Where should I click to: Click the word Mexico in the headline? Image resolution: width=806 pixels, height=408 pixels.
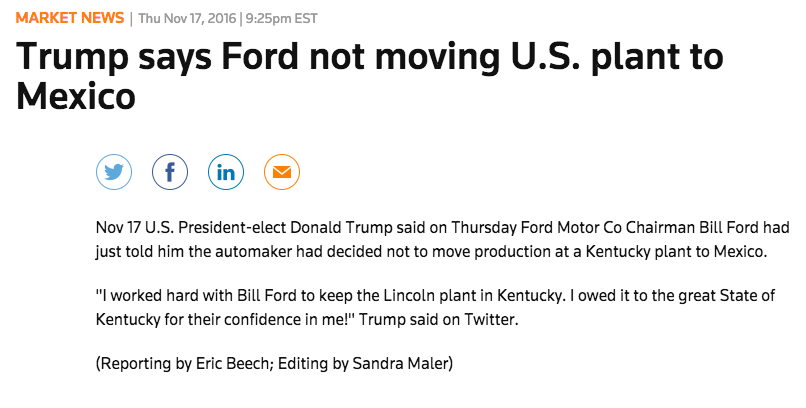click(x=76, y=96)
